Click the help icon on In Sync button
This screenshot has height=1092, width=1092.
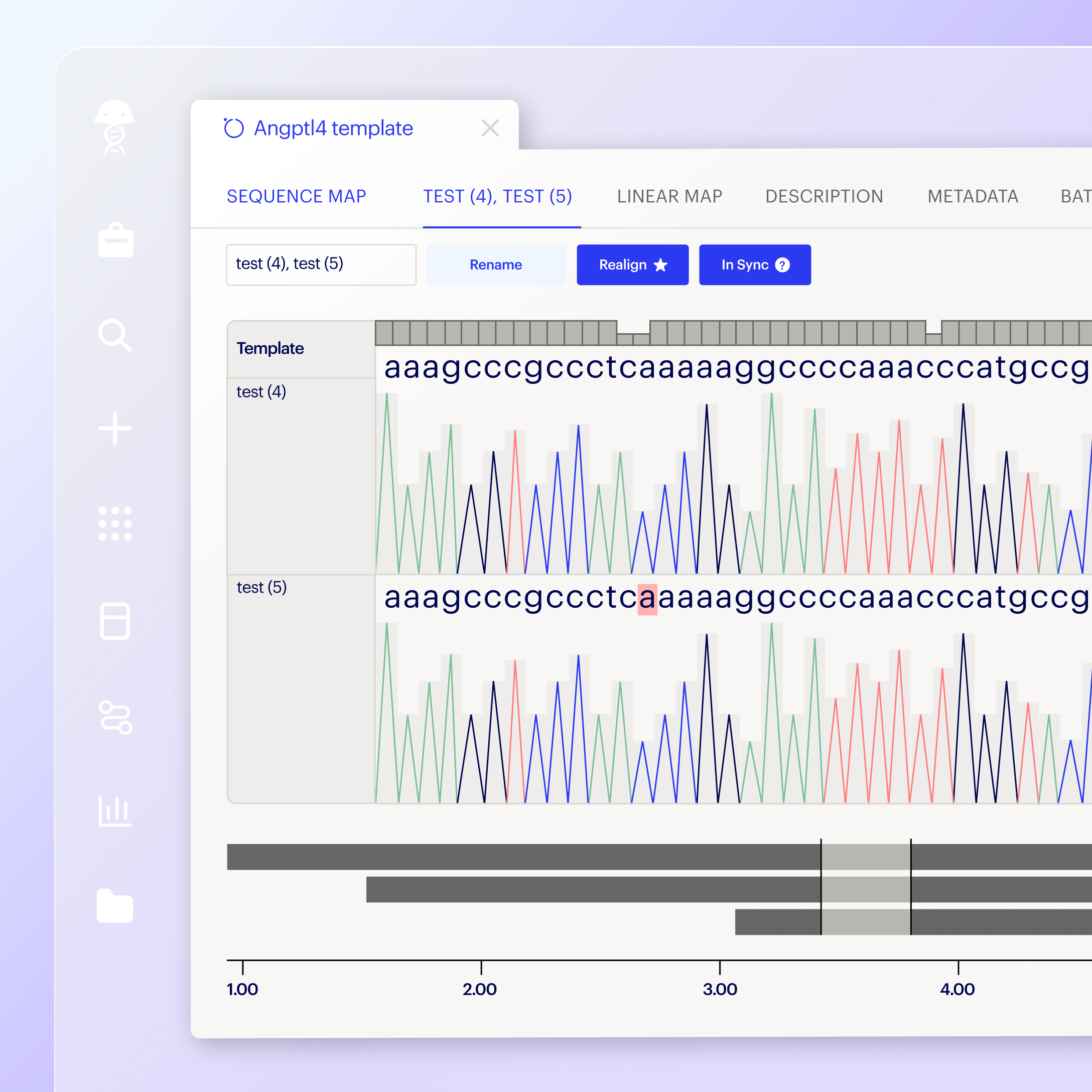coord(782,264)
